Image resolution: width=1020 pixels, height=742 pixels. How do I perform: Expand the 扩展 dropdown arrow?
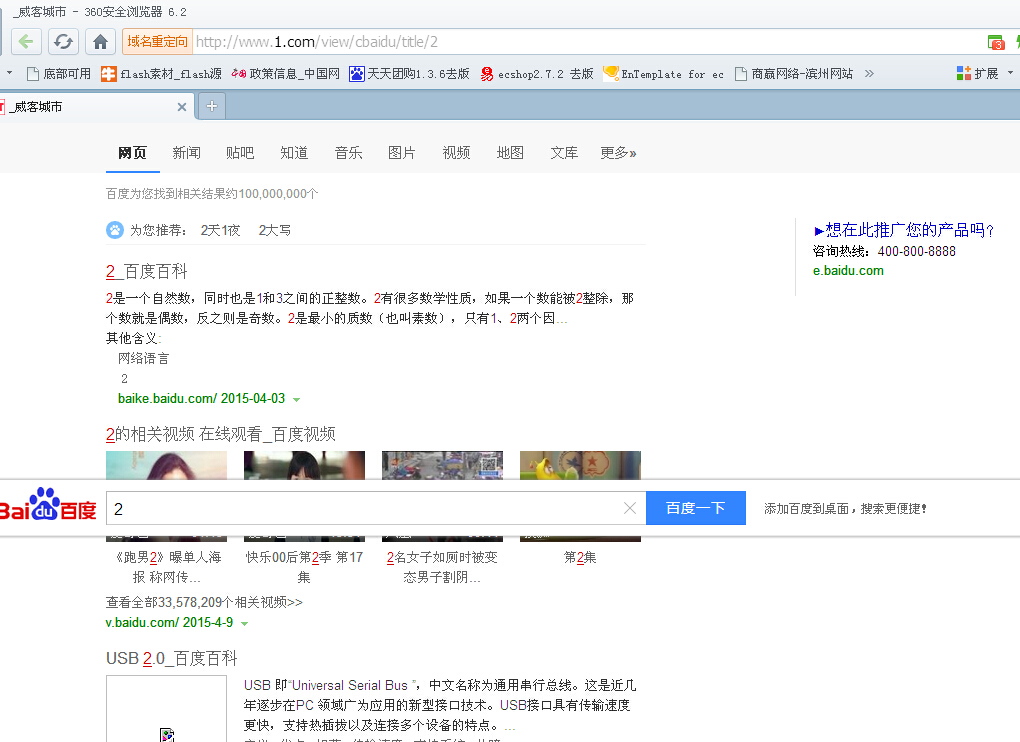coord(1010,73)
